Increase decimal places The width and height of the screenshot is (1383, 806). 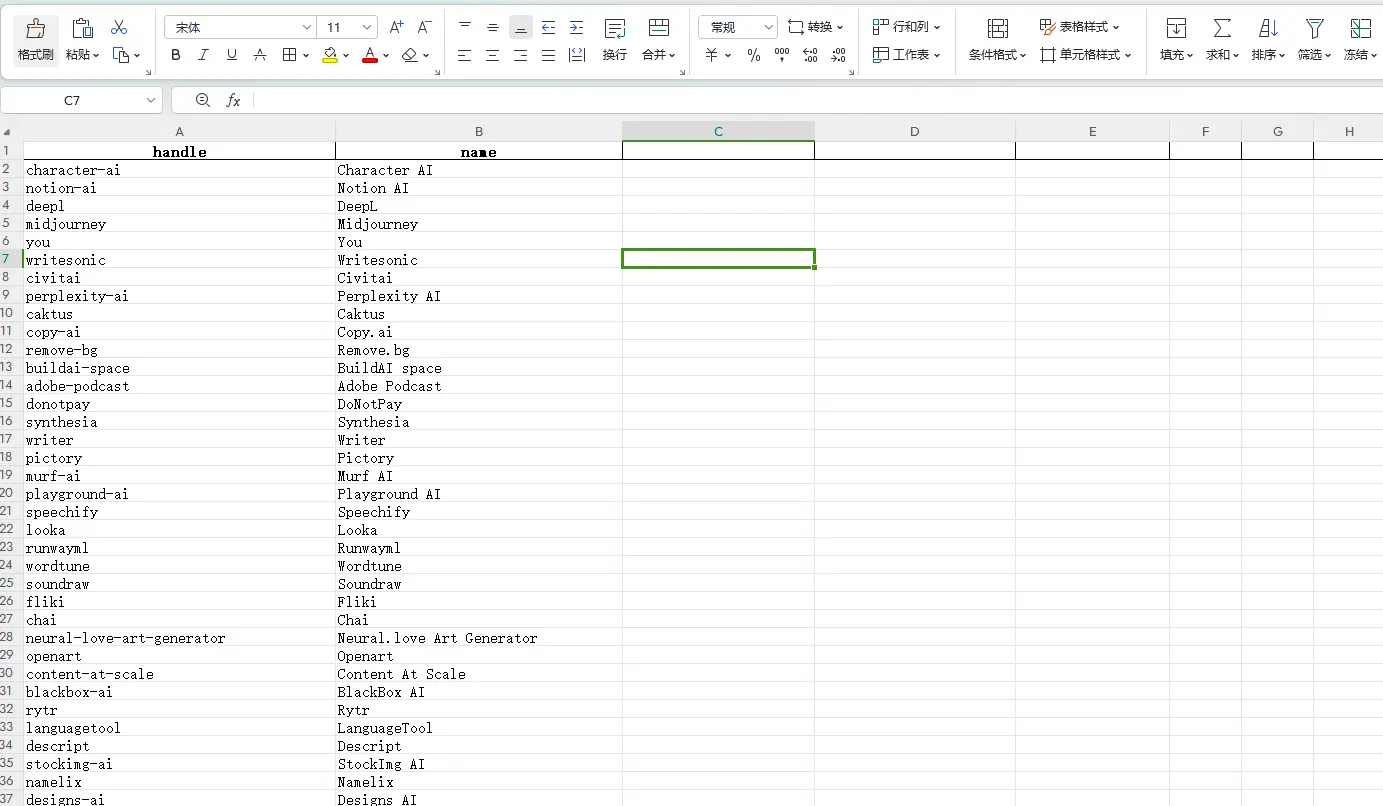pos(810,55)
